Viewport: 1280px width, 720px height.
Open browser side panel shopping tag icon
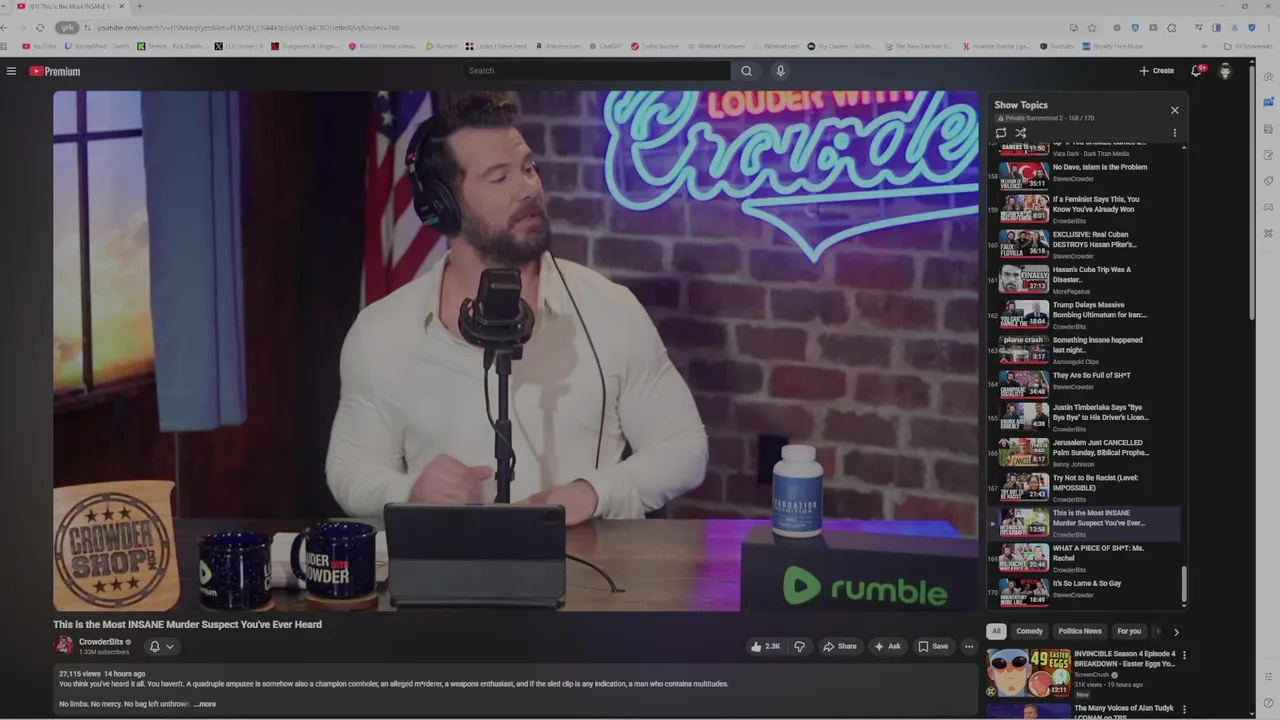point(1268,181)
